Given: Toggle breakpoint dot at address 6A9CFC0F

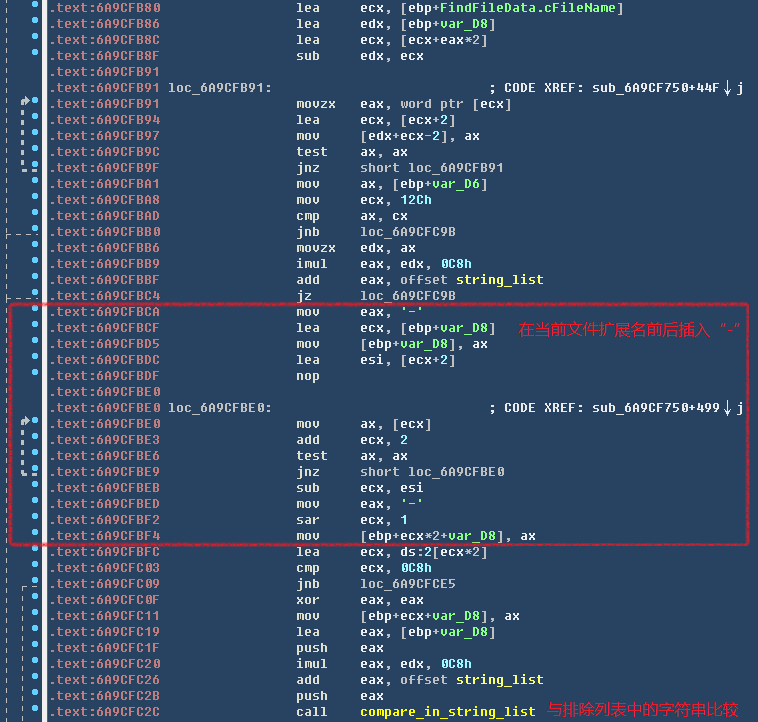Looking at the screenshot, I should pyautogui.click(x=35, y=596).
